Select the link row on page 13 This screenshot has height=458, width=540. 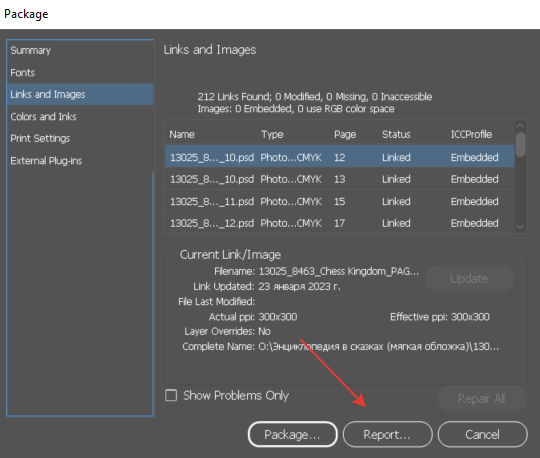coord(340,179)
